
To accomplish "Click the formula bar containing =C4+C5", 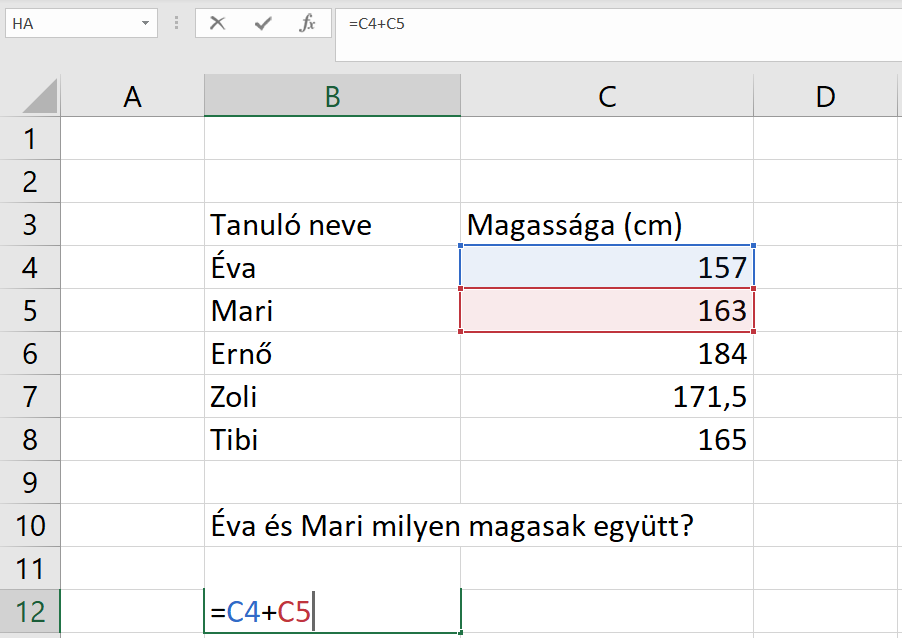I will coord(600,23).
